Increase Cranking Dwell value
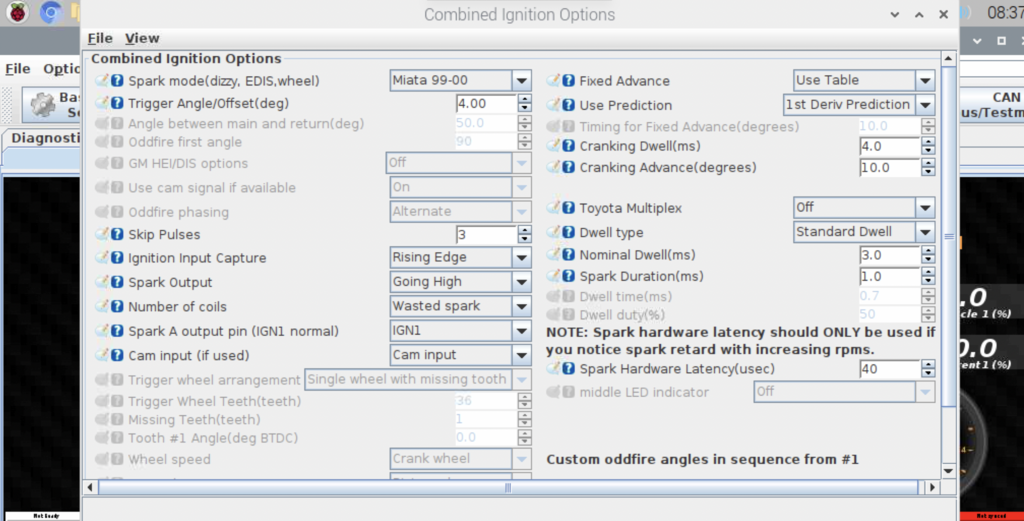Screen dimensions: 1024x521 click(x=928, y=142)
